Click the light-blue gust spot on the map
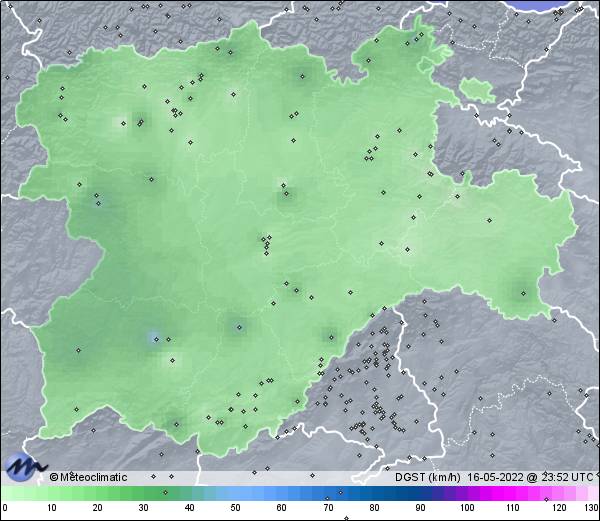Screen dimensions: 600x521 [x=154, y=338]
